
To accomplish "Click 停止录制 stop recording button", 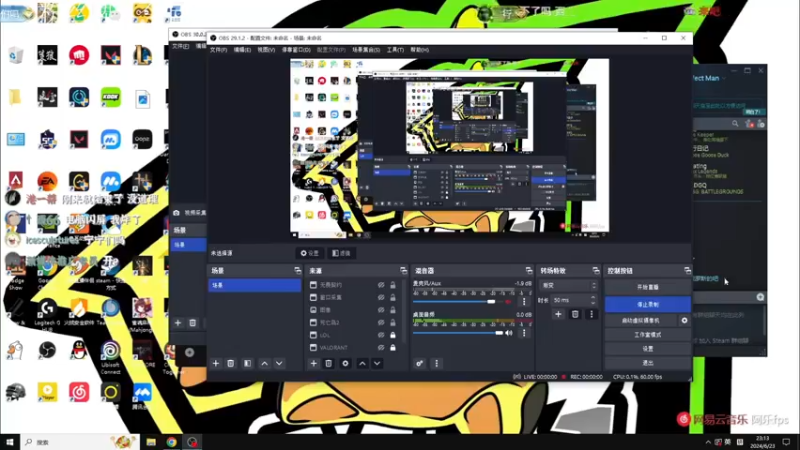I will [x=647, y=305].
